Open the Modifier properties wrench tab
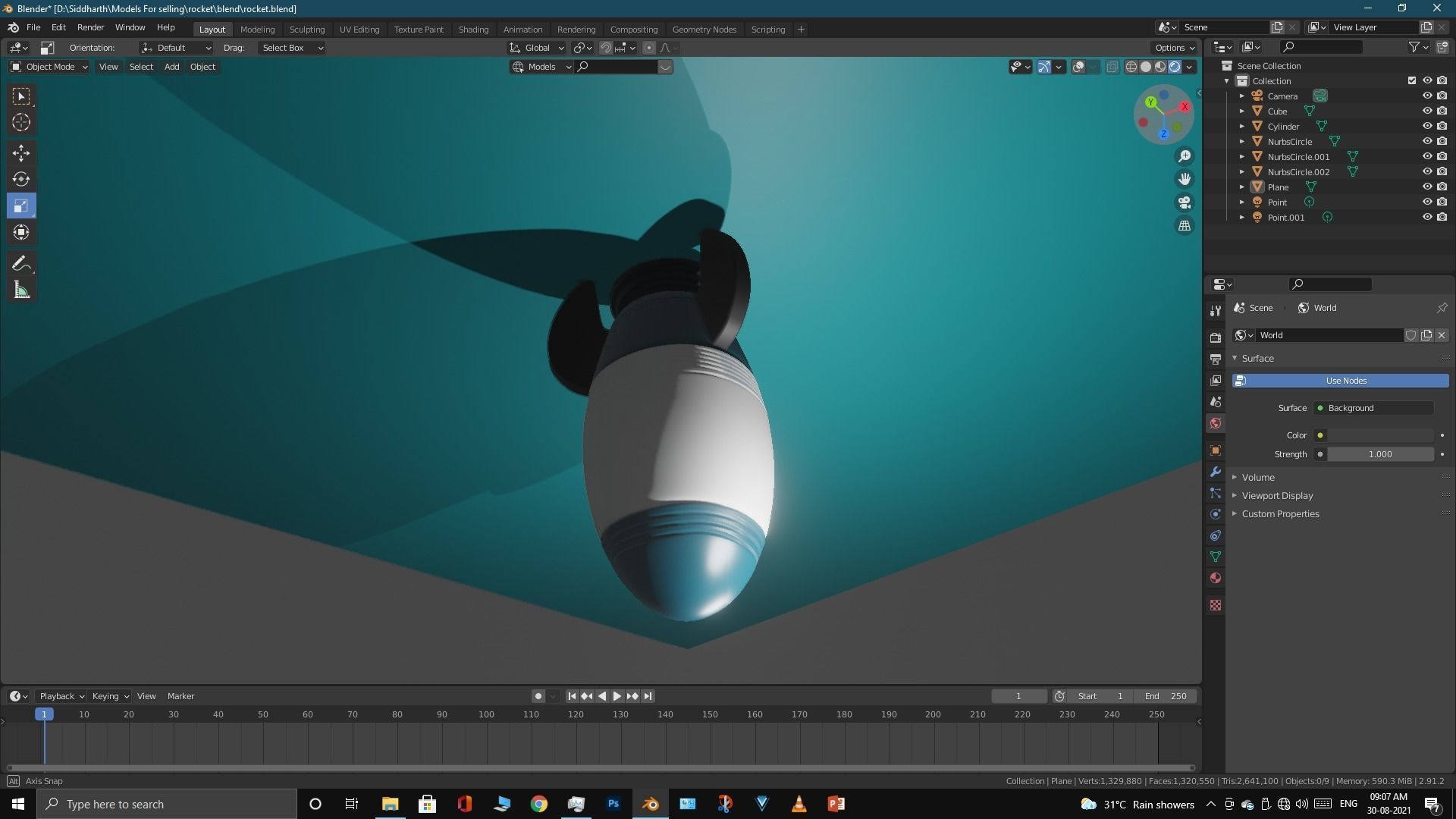Viewport: 1456px width, 819px height. pos(1216,472)
